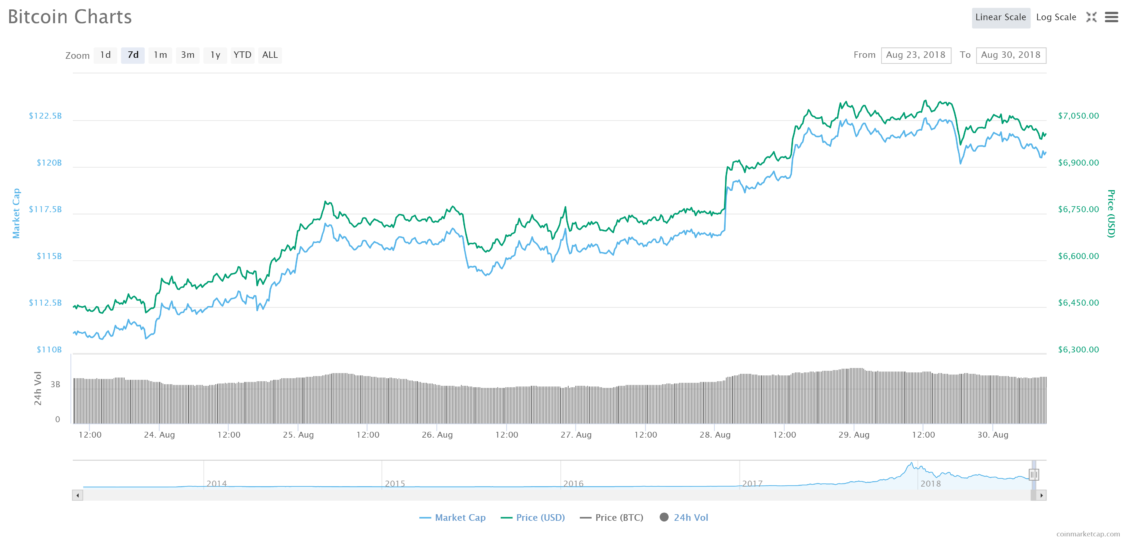Screen dimensions: 1140x540
Task: Select ALL zoom range
Action: tap(270, 55)
